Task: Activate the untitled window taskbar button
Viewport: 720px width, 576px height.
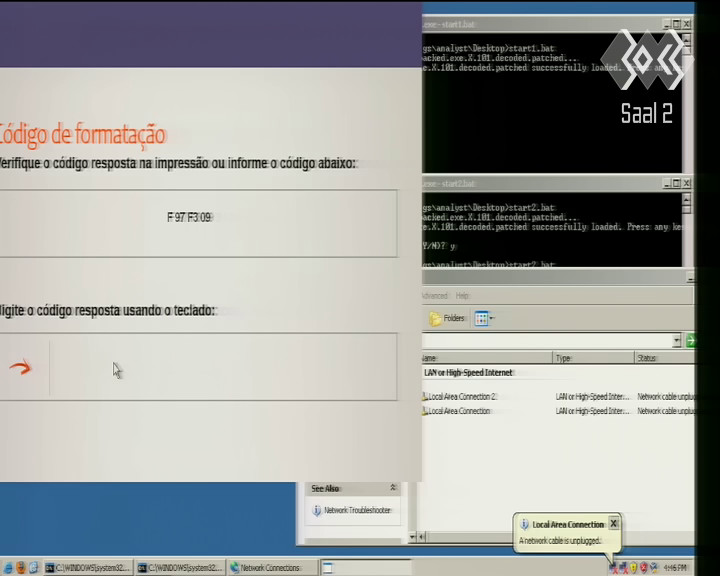Action: pos(366,568)
